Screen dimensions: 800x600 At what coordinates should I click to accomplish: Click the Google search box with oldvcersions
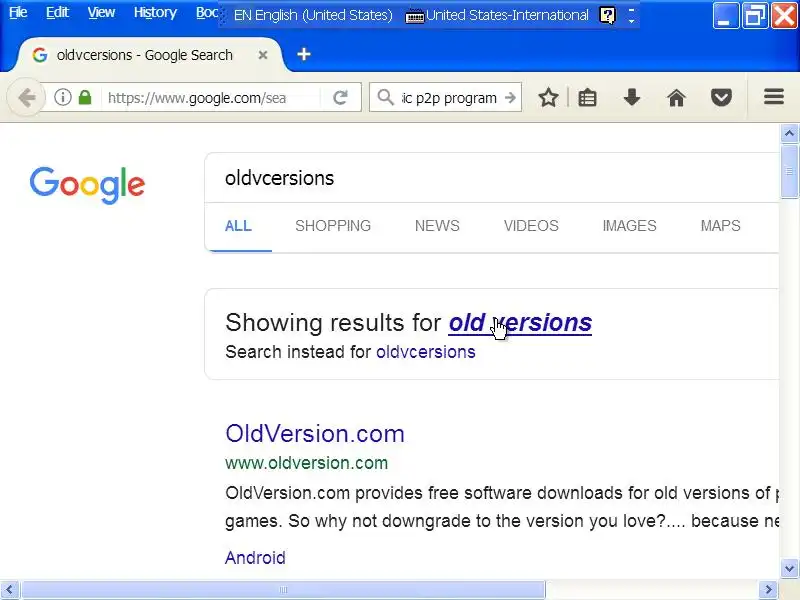(x=492, y=178)
